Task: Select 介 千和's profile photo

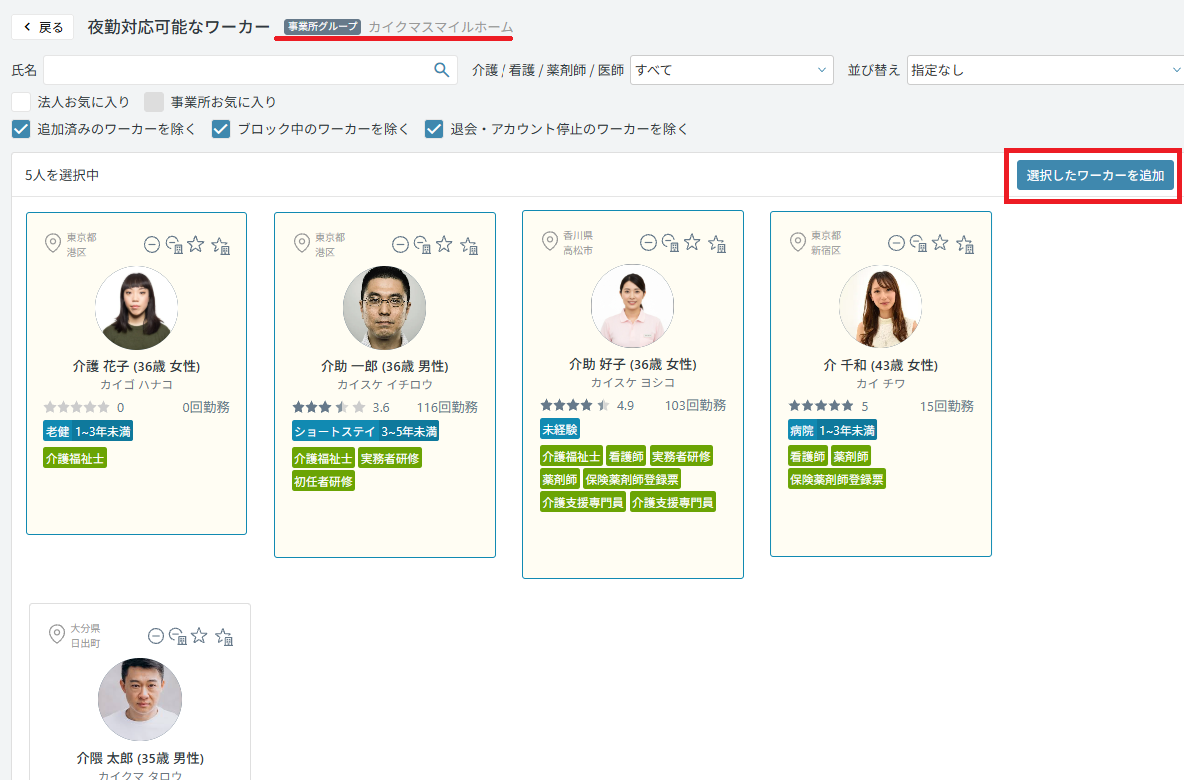Action: (x=880, y=307)
